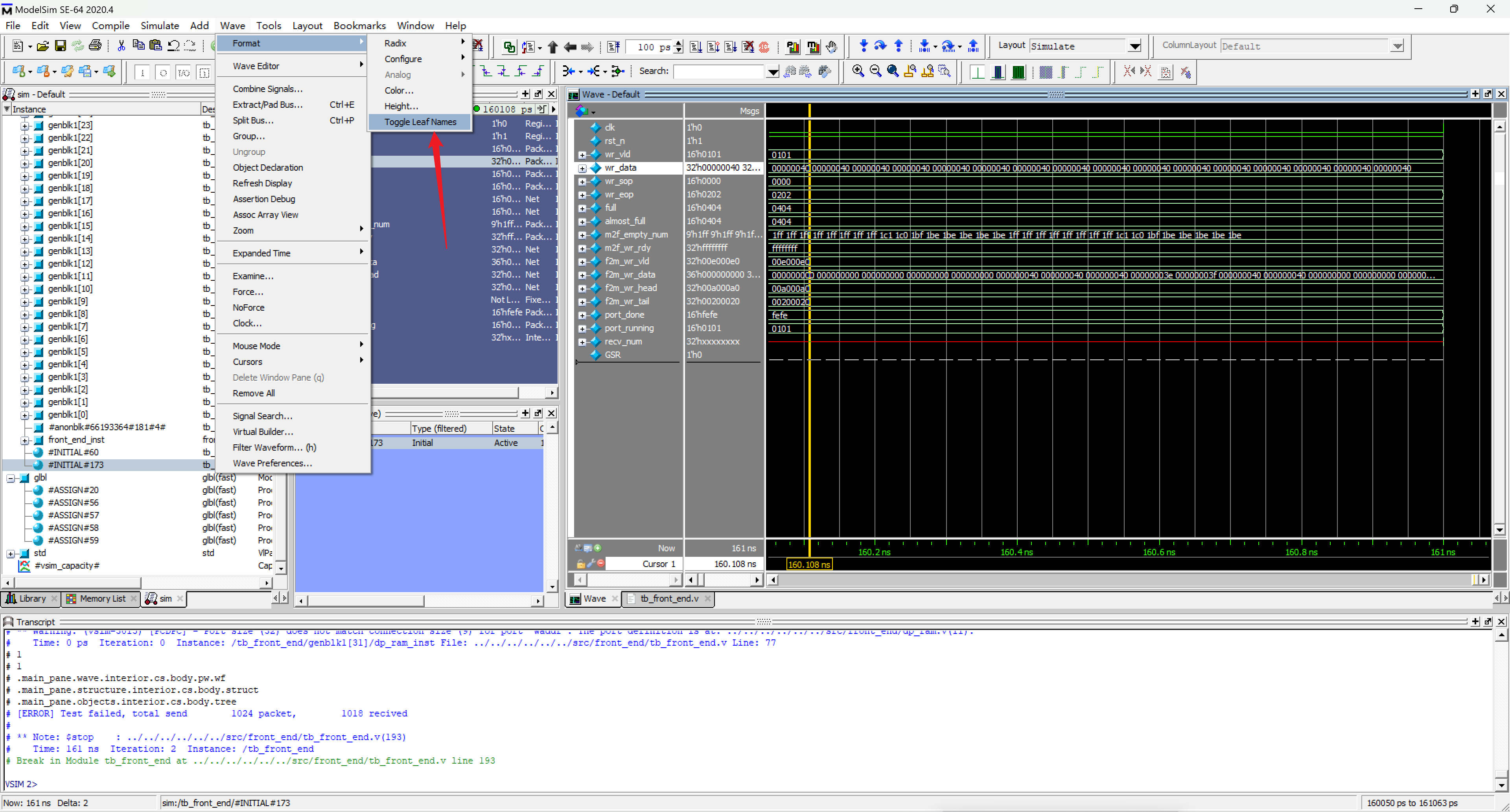Open the Layout Simulate dropdown
Image resolution: width=1510 pixels, height=812 pixels.
(1134, 46)
